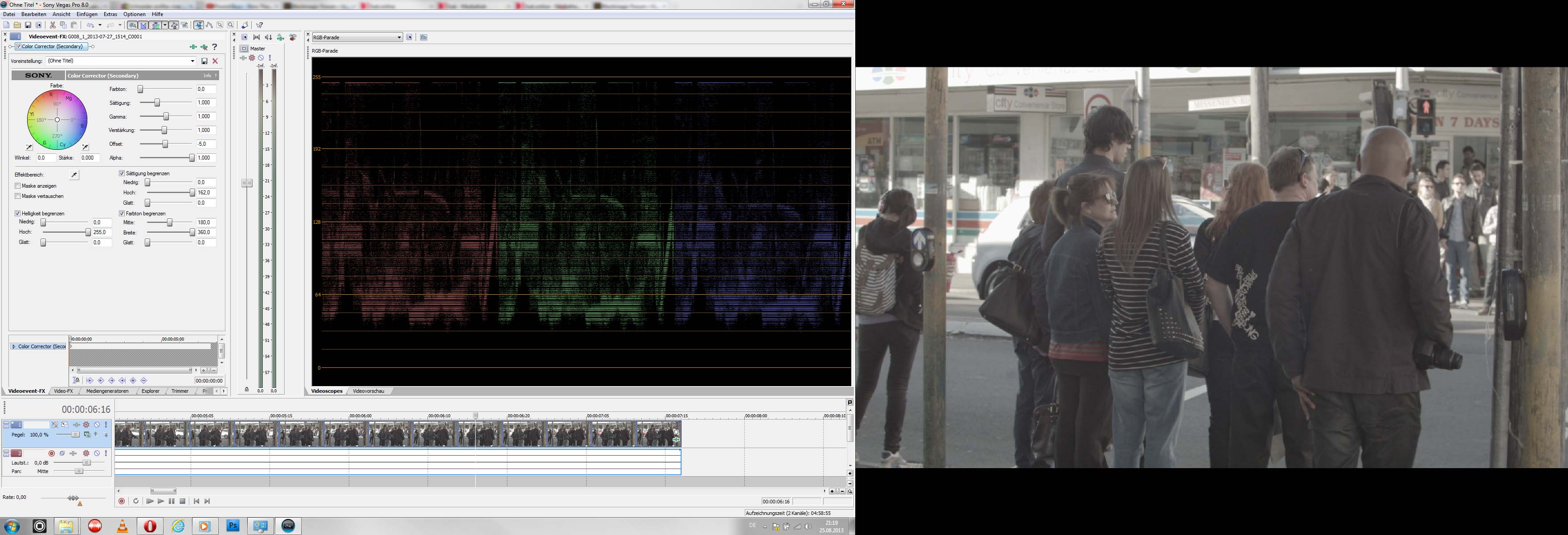The width and height of the screenshot is (1568, 535).
Task: Enable Maske anzeigen checkbox
Action: pyautogui.click(x=18, y=186)
